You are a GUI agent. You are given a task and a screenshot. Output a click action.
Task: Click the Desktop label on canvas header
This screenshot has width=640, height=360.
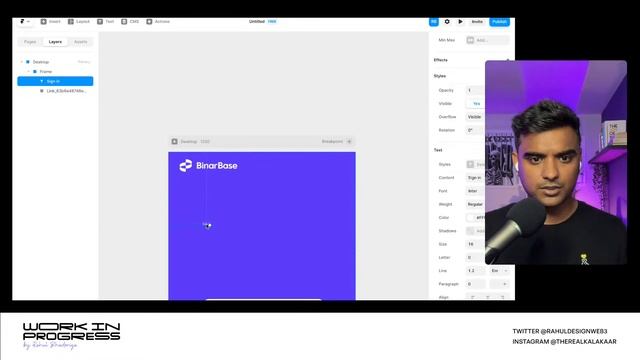[189, 142]
